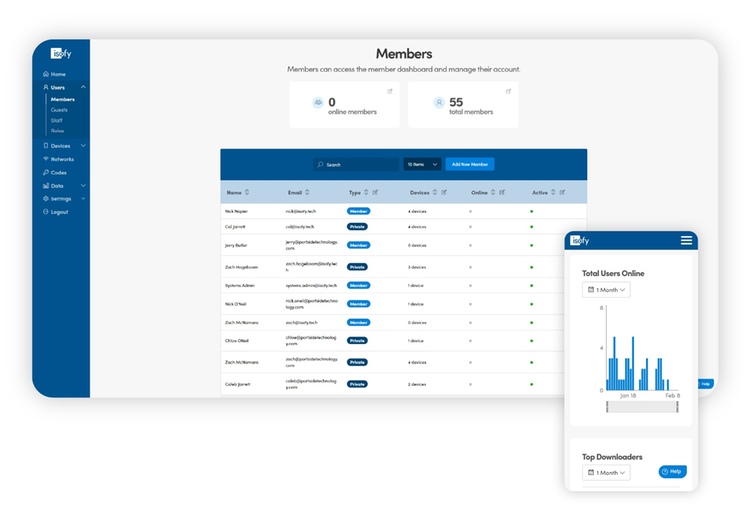Screen dimensions: 750x531
Task: Expand the Data sidebar section
Action: click(83, 186)
